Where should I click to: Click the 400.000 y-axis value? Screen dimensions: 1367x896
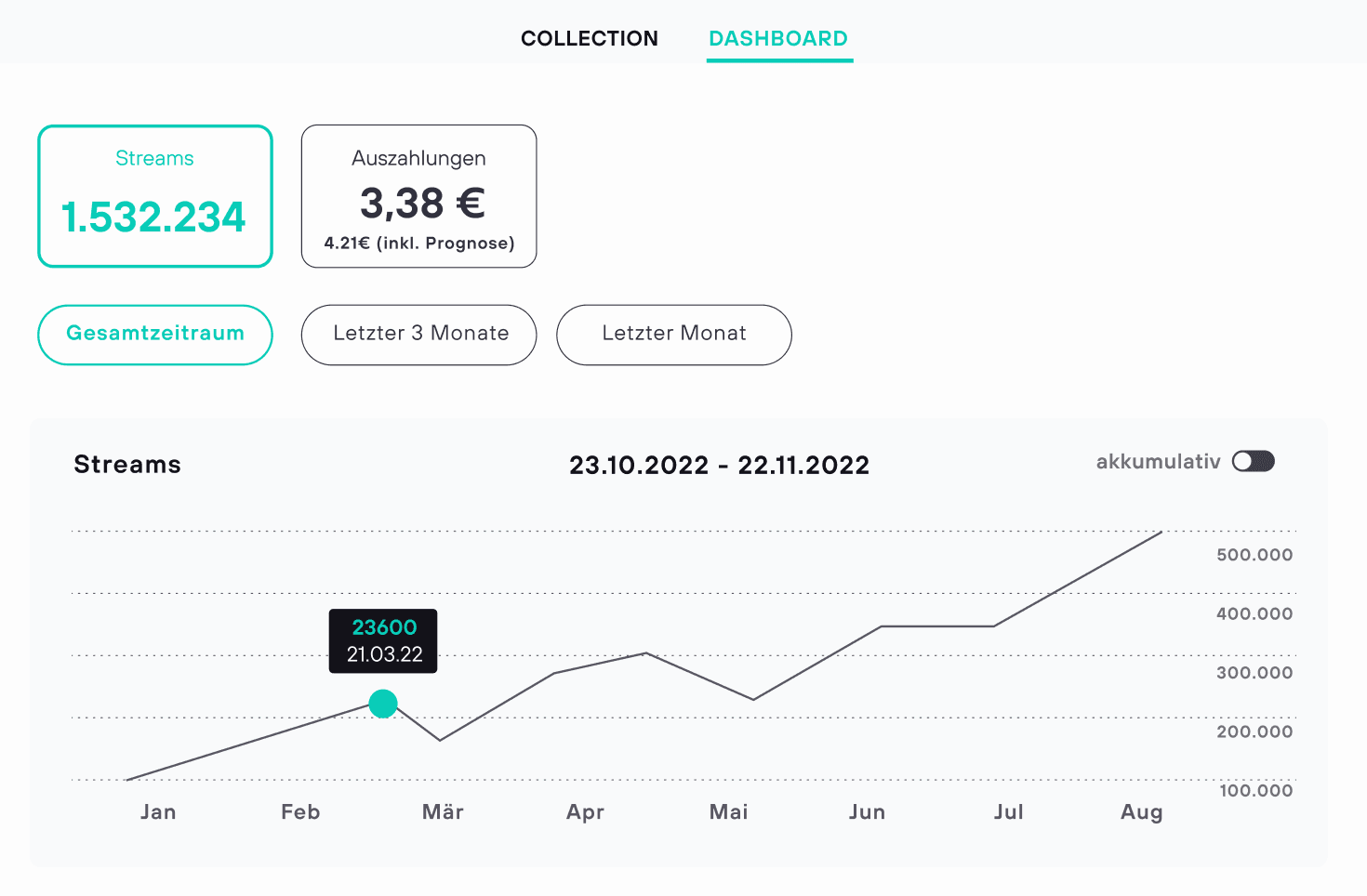coord(1254,613)
